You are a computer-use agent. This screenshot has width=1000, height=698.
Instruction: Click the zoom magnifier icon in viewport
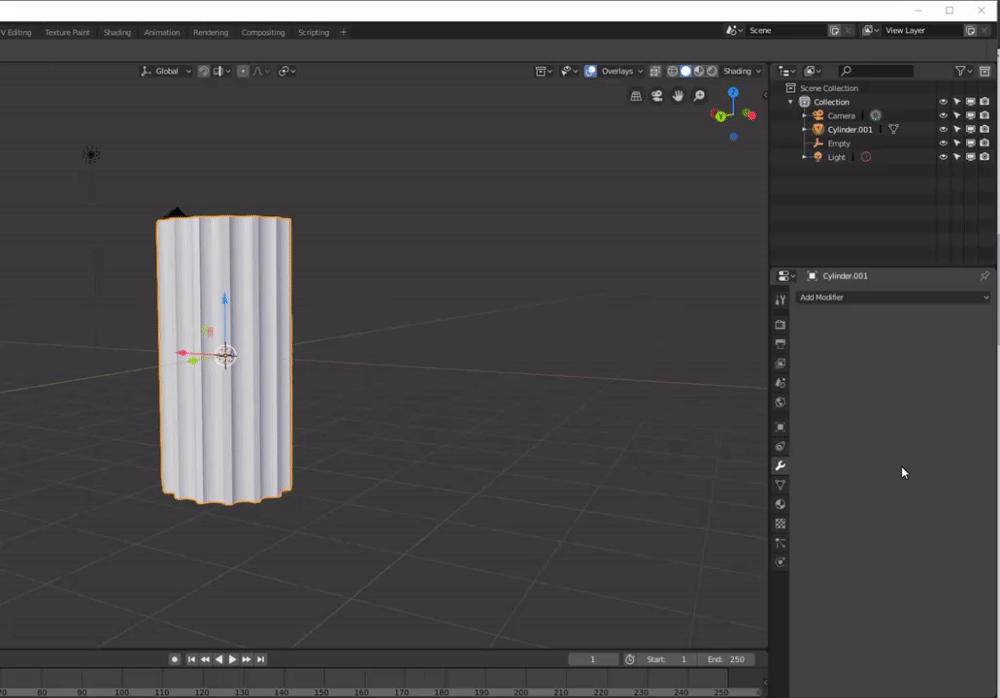coord(699,96)
